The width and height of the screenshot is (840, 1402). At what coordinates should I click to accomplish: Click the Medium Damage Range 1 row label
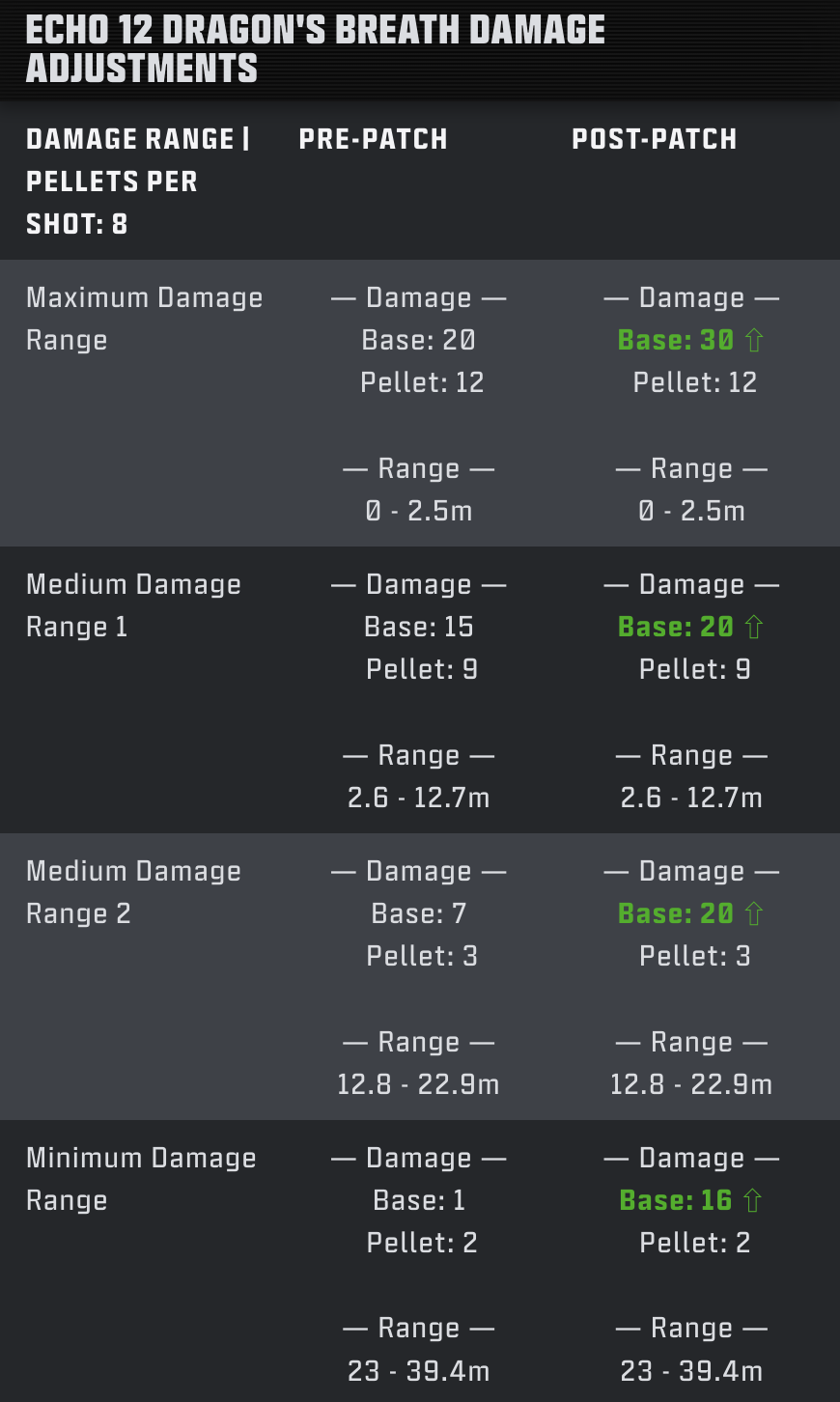133,605
